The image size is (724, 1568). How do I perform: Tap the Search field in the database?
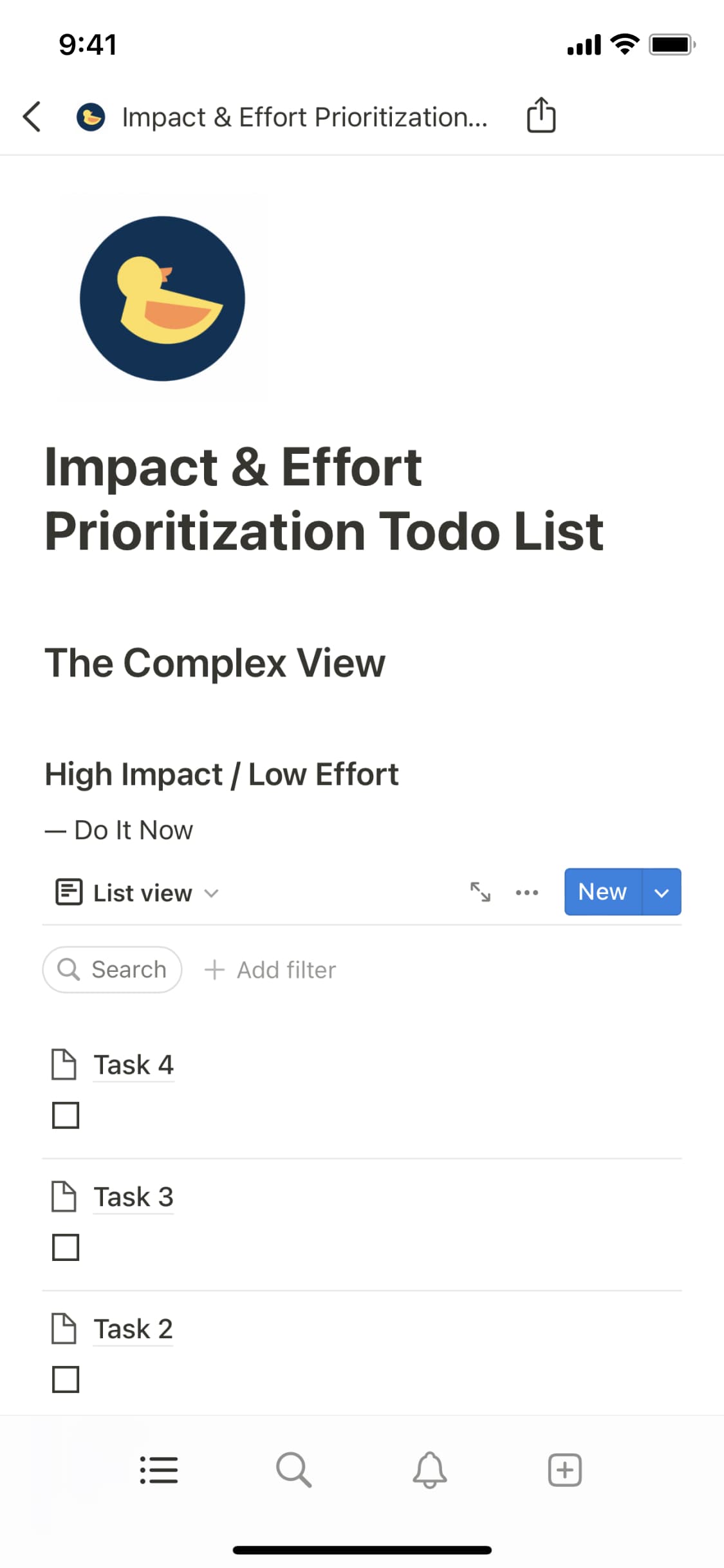point(111,969)
